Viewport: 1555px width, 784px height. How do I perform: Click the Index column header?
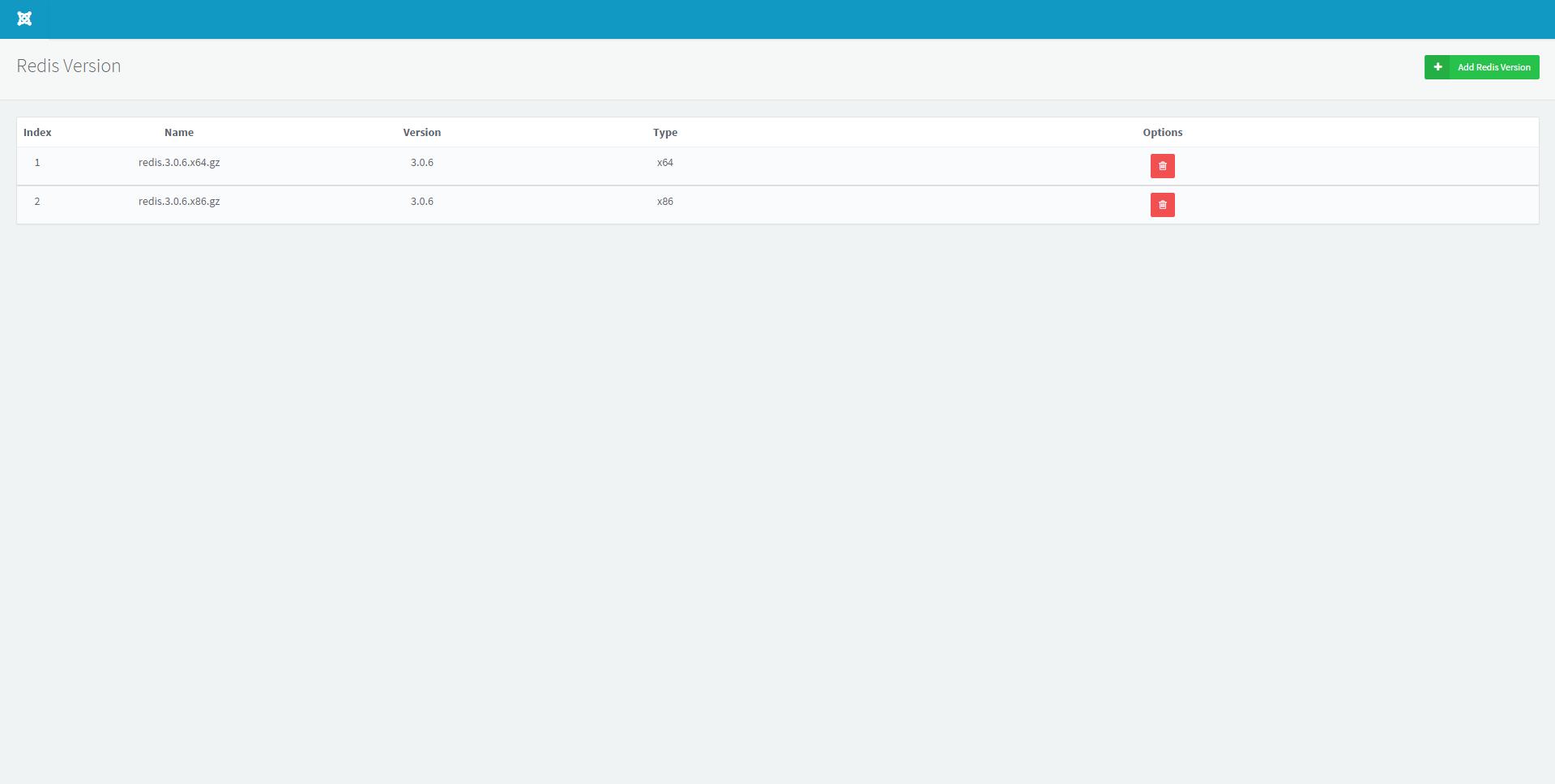point(37,132)
